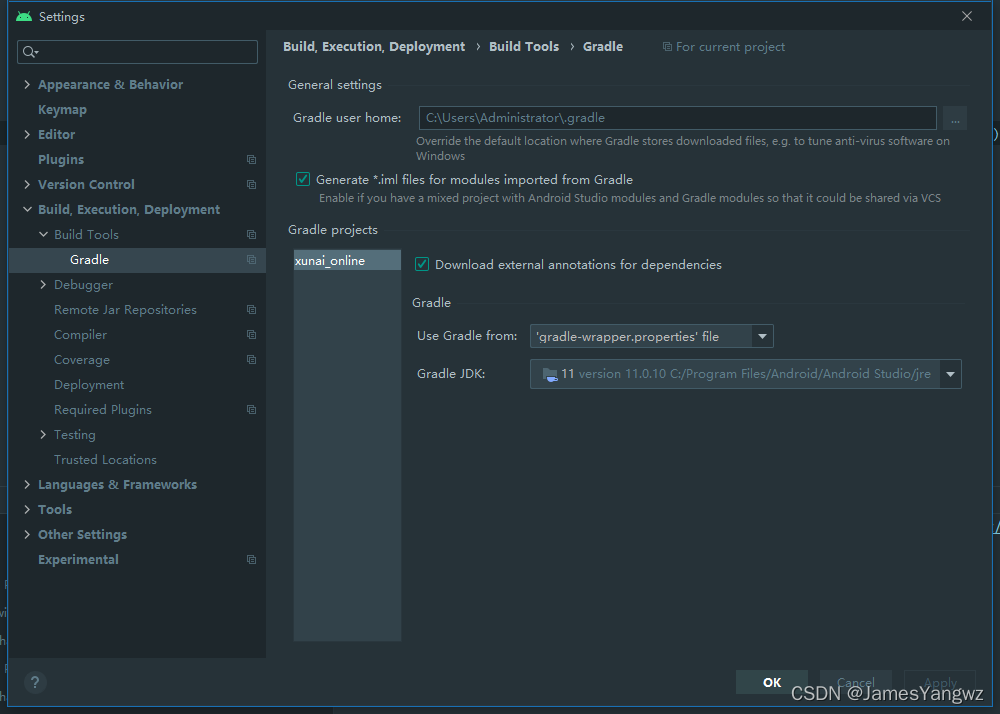
Task: Expand the Editor section
Action: (x=27, y=134)
